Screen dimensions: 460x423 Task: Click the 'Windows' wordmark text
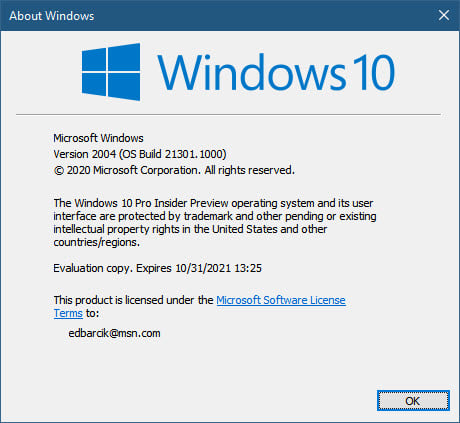click(252, 72)
